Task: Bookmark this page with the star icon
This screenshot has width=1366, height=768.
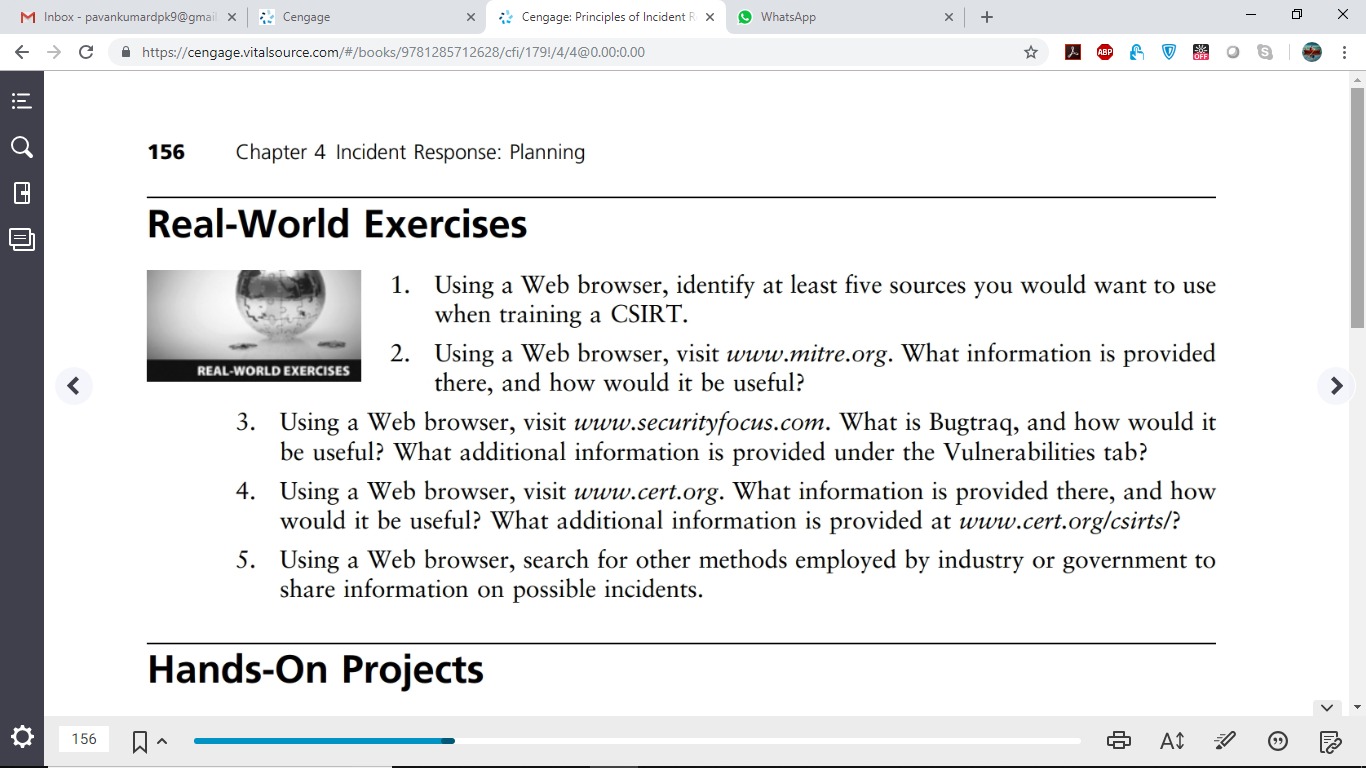Action: [x=1031, y=52]
